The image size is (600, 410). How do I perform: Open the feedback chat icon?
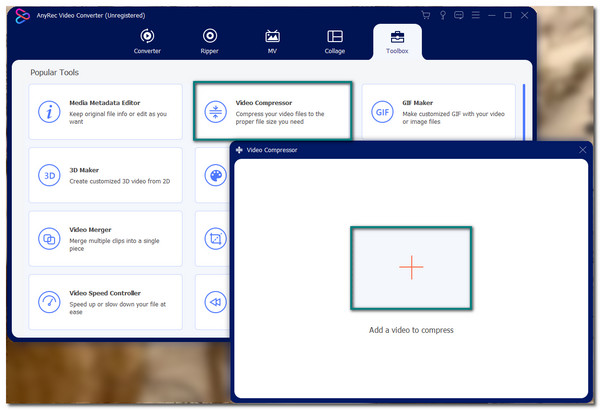pyautogui.click(x=458, y=15)
